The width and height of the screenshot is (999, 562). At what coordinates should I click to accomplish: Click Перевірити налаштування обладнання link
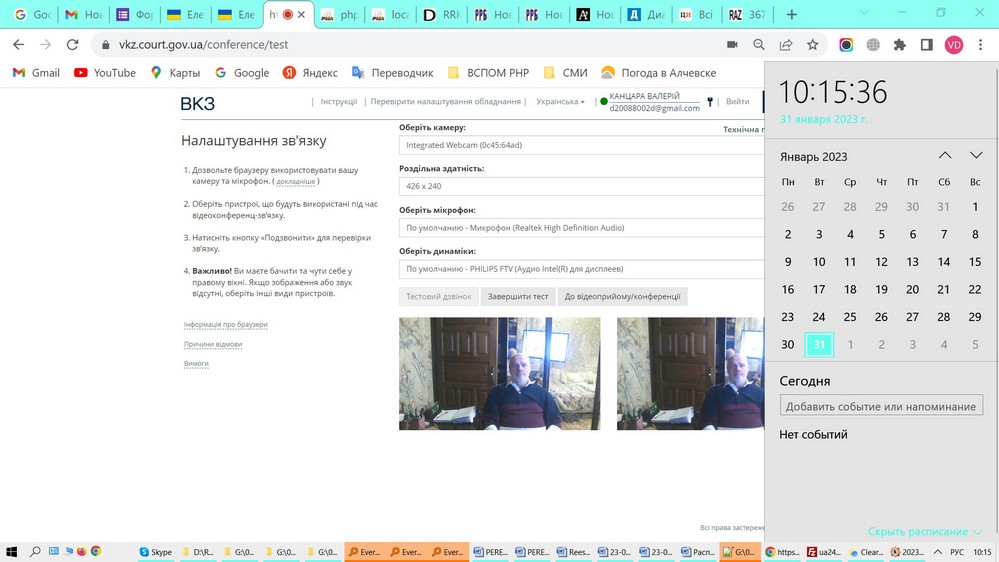tap(445, 101)
